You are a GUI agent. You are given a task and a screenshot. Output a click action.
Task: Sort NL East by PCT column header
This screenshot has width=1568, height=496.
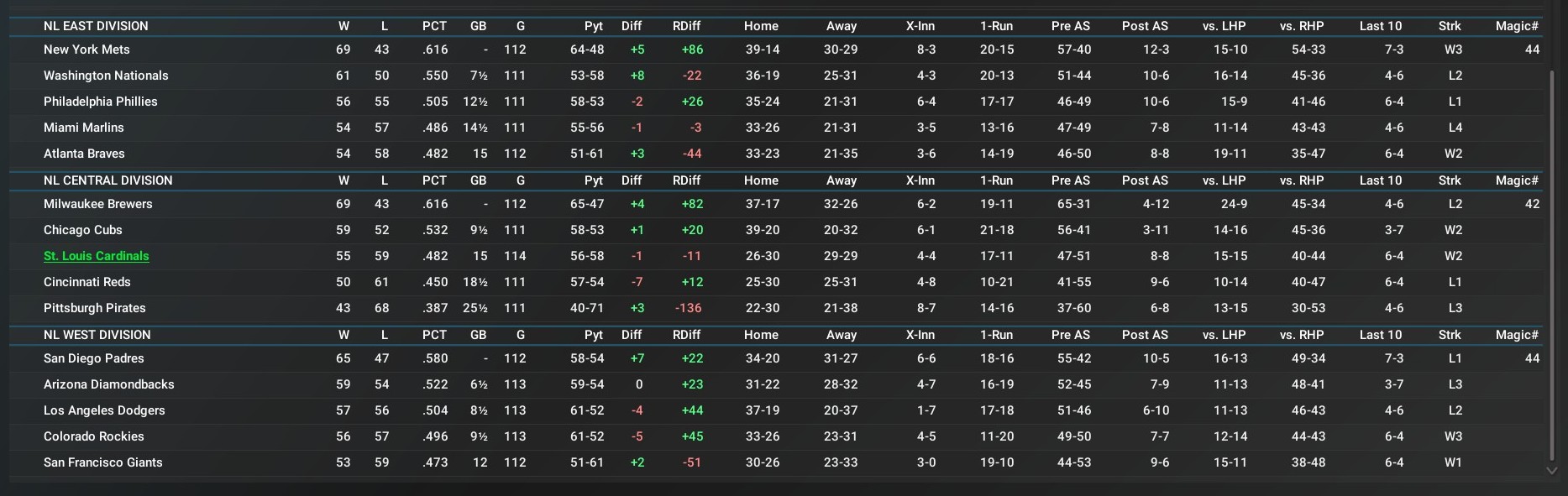(x=434, y=26)
